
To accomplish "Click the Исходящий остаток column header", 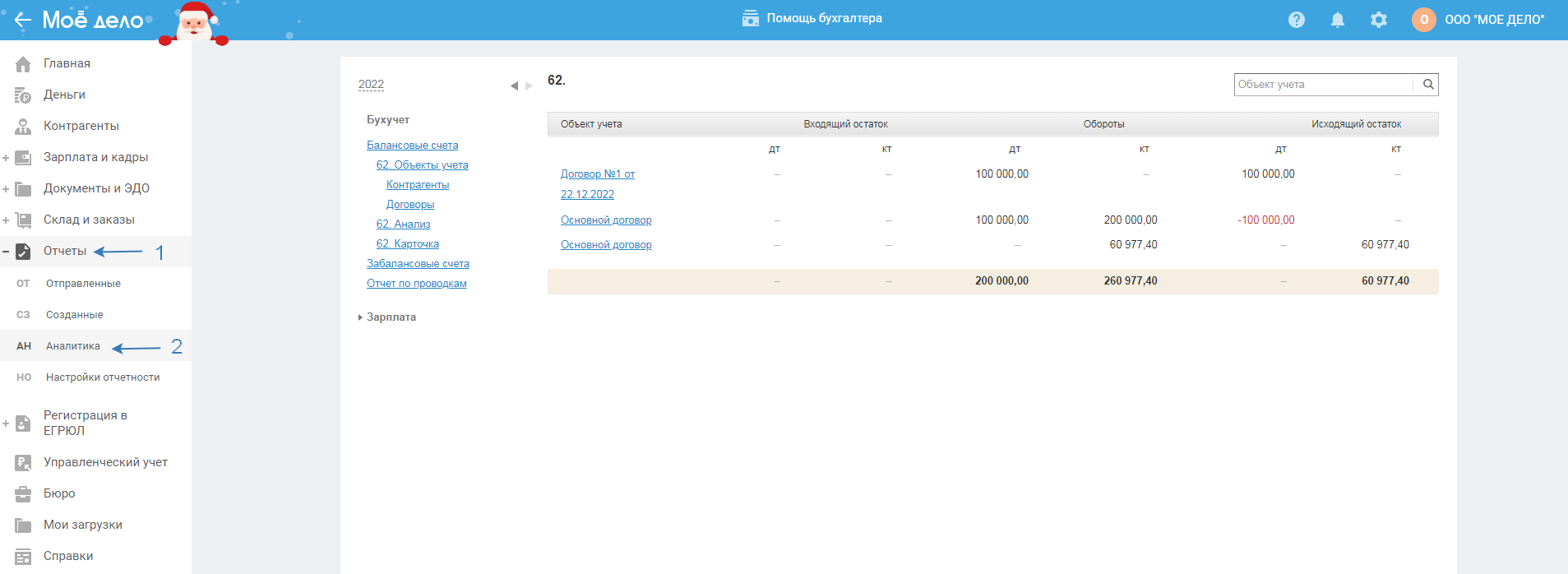I will [1356, 124].
